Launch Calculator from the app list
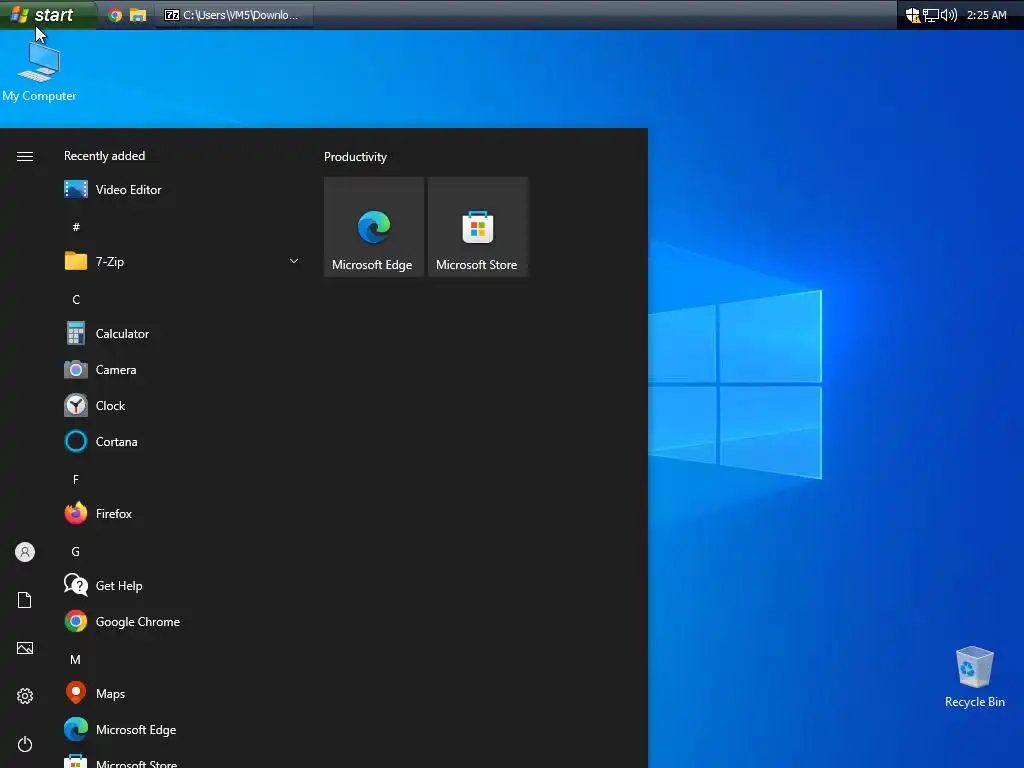The image size is (1024, 768). point(183,334)
